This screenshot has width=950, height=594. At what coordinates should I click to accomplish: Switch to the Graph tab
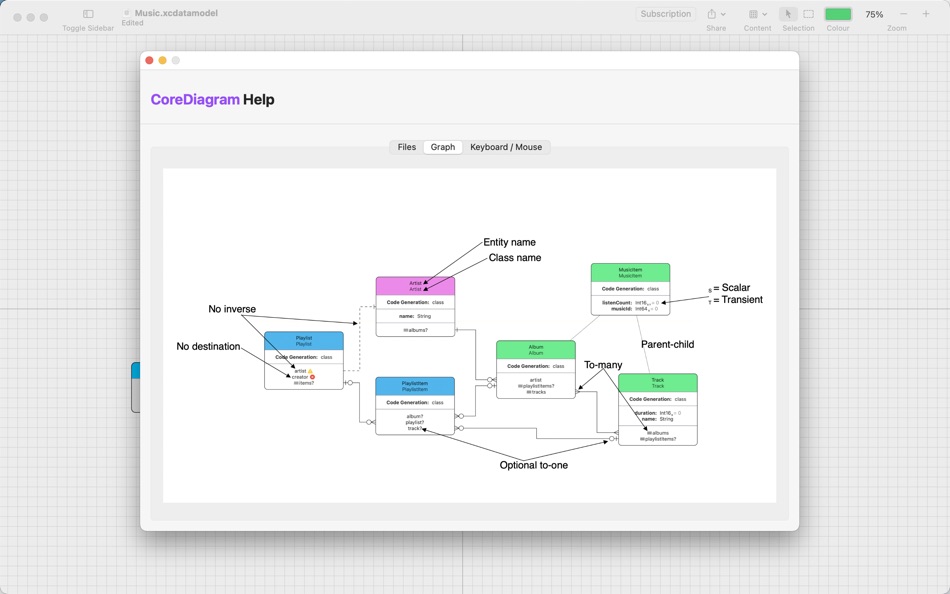pos(443,147)
